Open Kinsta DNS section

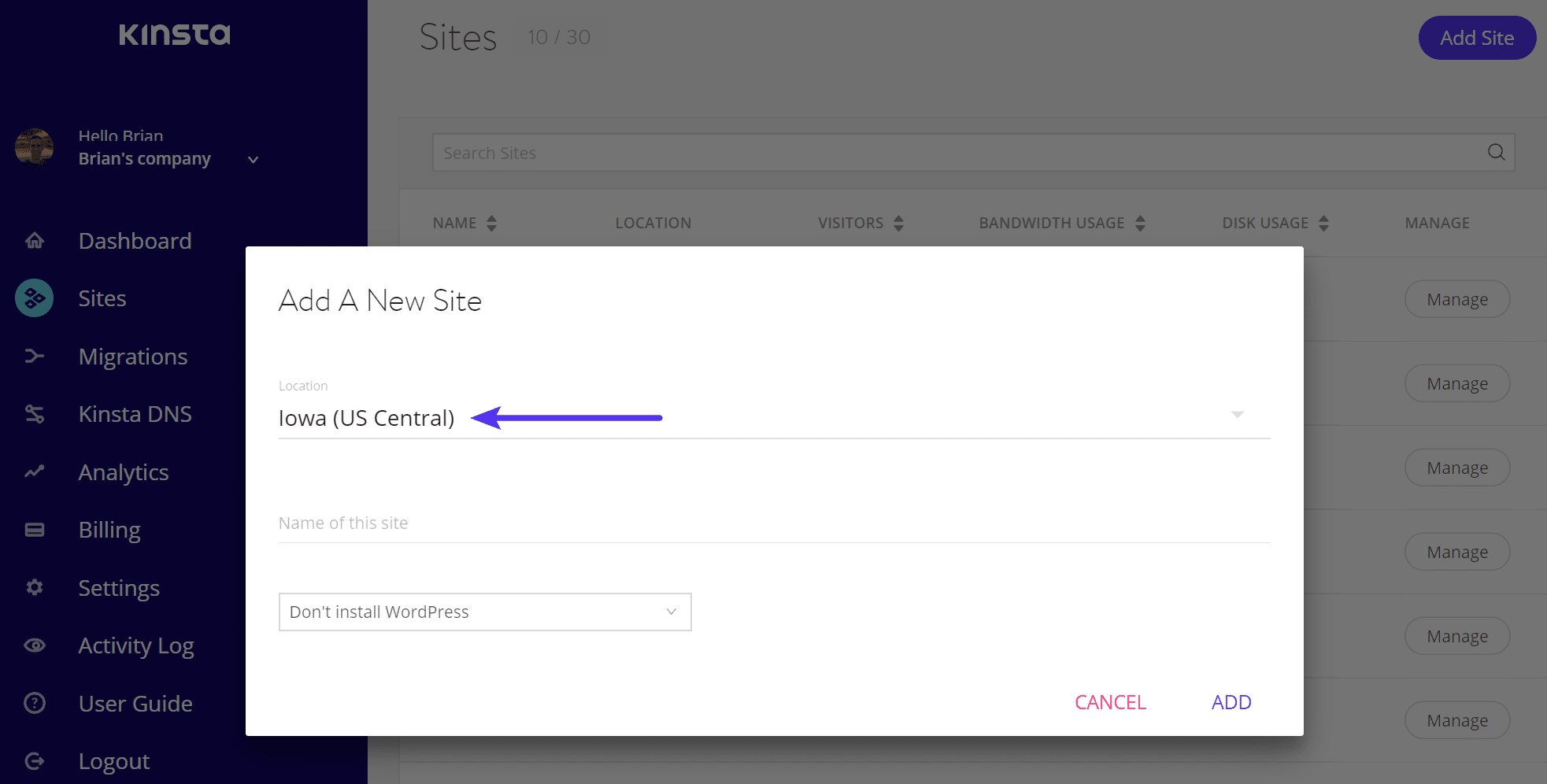135,414
